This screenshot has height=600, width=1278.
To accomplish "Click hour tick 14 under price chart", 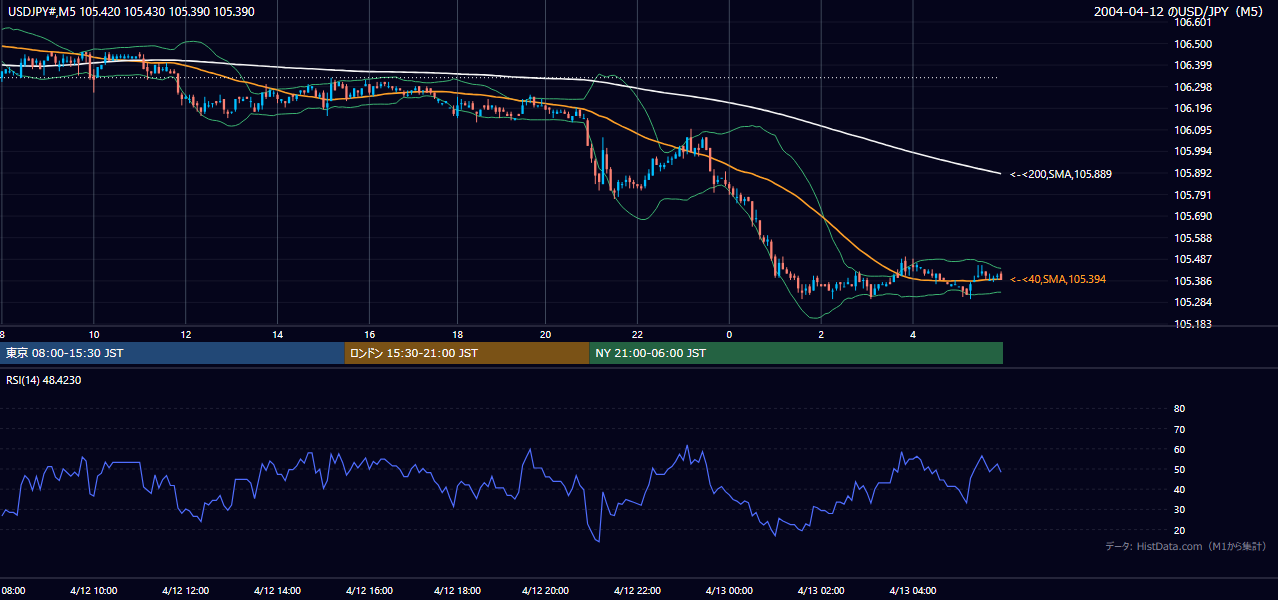I will pyautogui.click(x=277, y=334).
